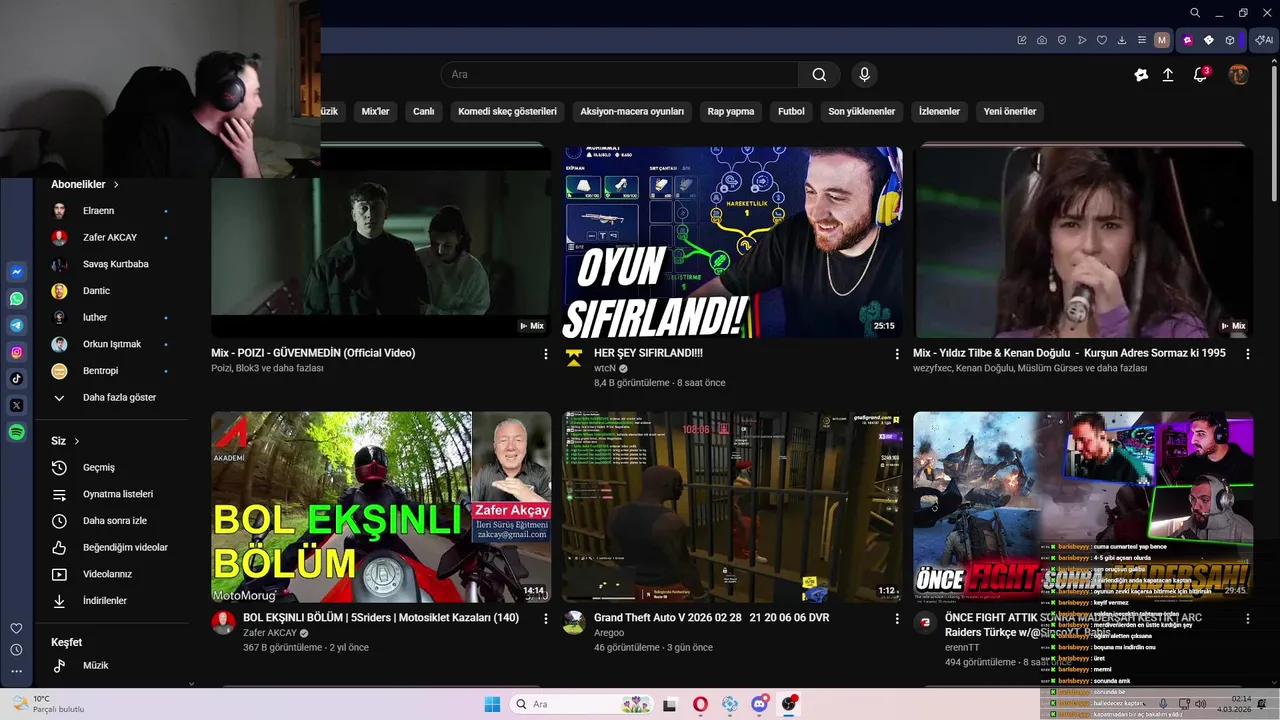The width and height of the screenshot is (1280, 720).
Task: Click the browser AI button
Action: pyautogui.click(x=1264, y=40)
